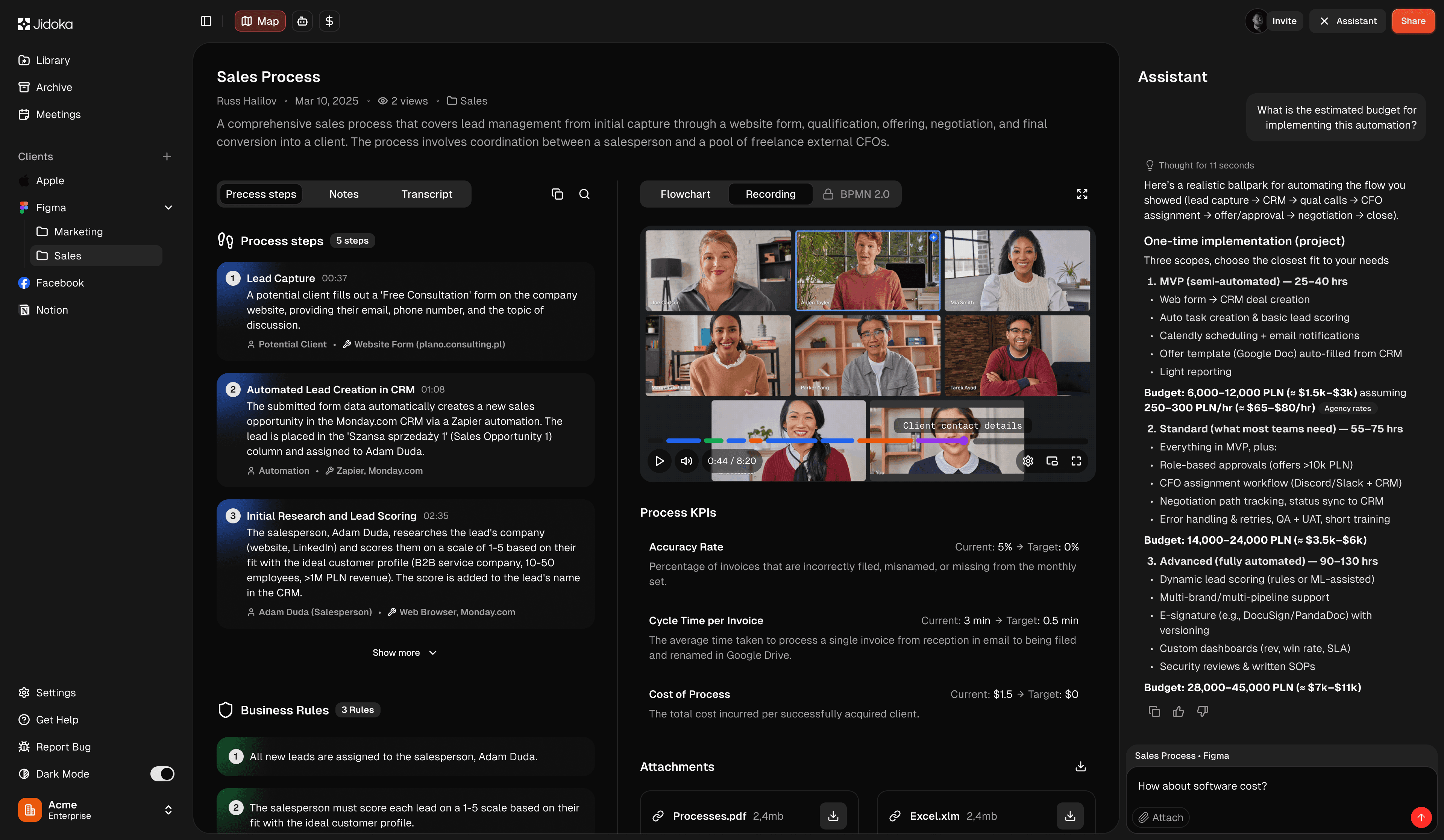Download the Processes.pdf attachment
Image resolution: width=1444 pixels, height=840 pixels.
click(833, 816)
